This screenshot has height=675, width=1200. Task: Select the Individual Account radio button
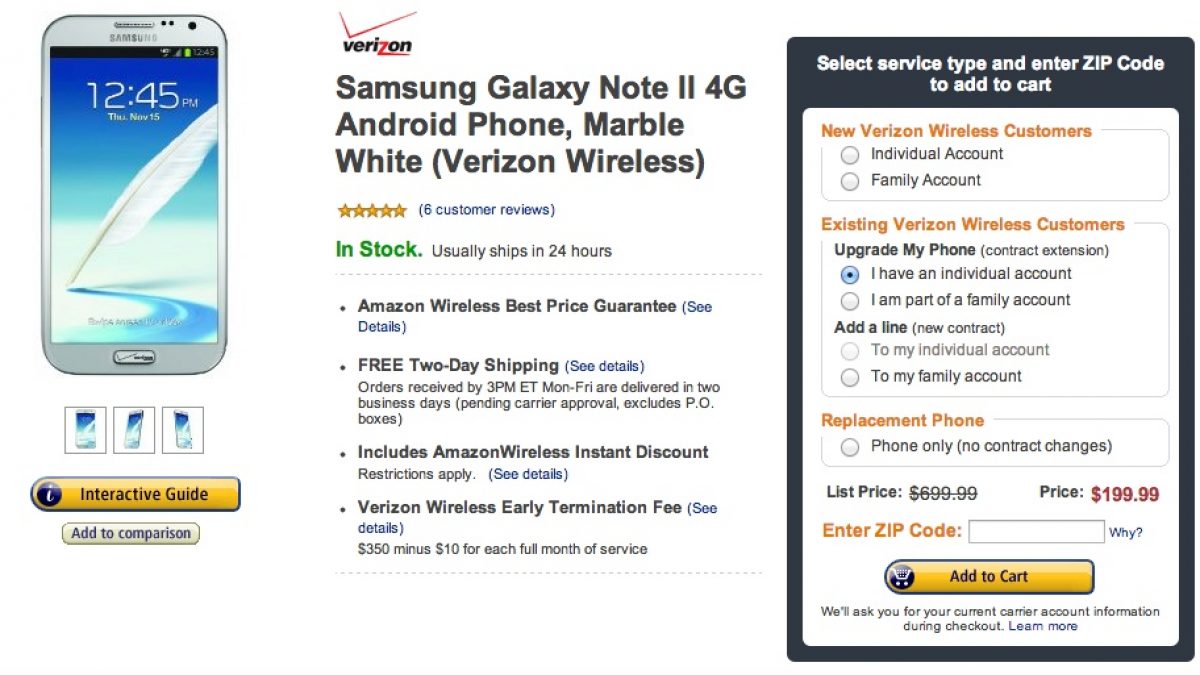pos(850,155)
